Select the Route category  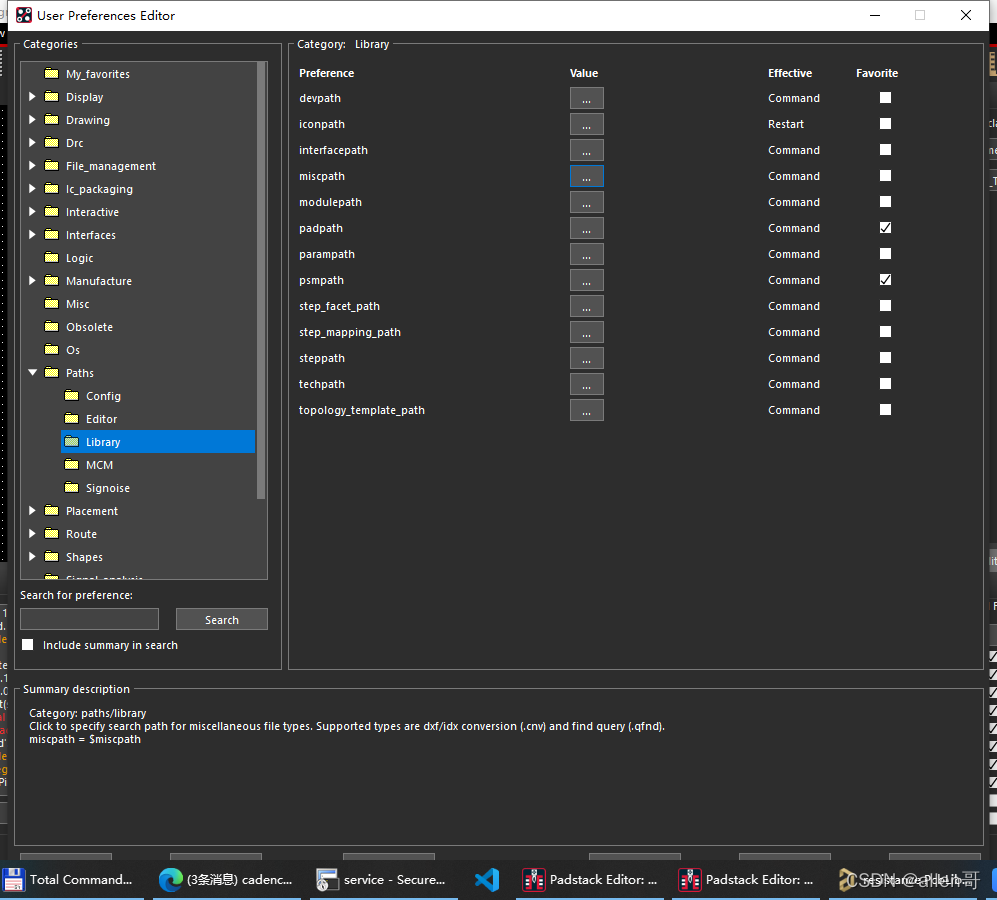[x=81, y=534]
